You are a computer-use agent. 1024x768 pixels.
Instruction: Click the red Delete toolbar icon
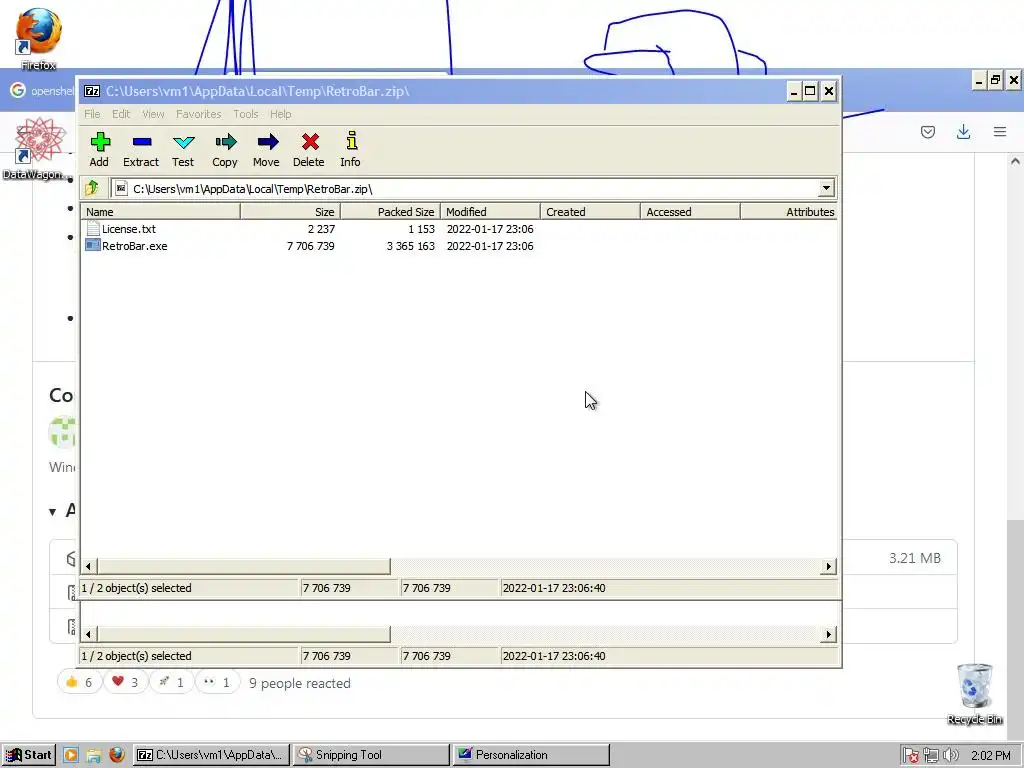[x=309, y=149]
